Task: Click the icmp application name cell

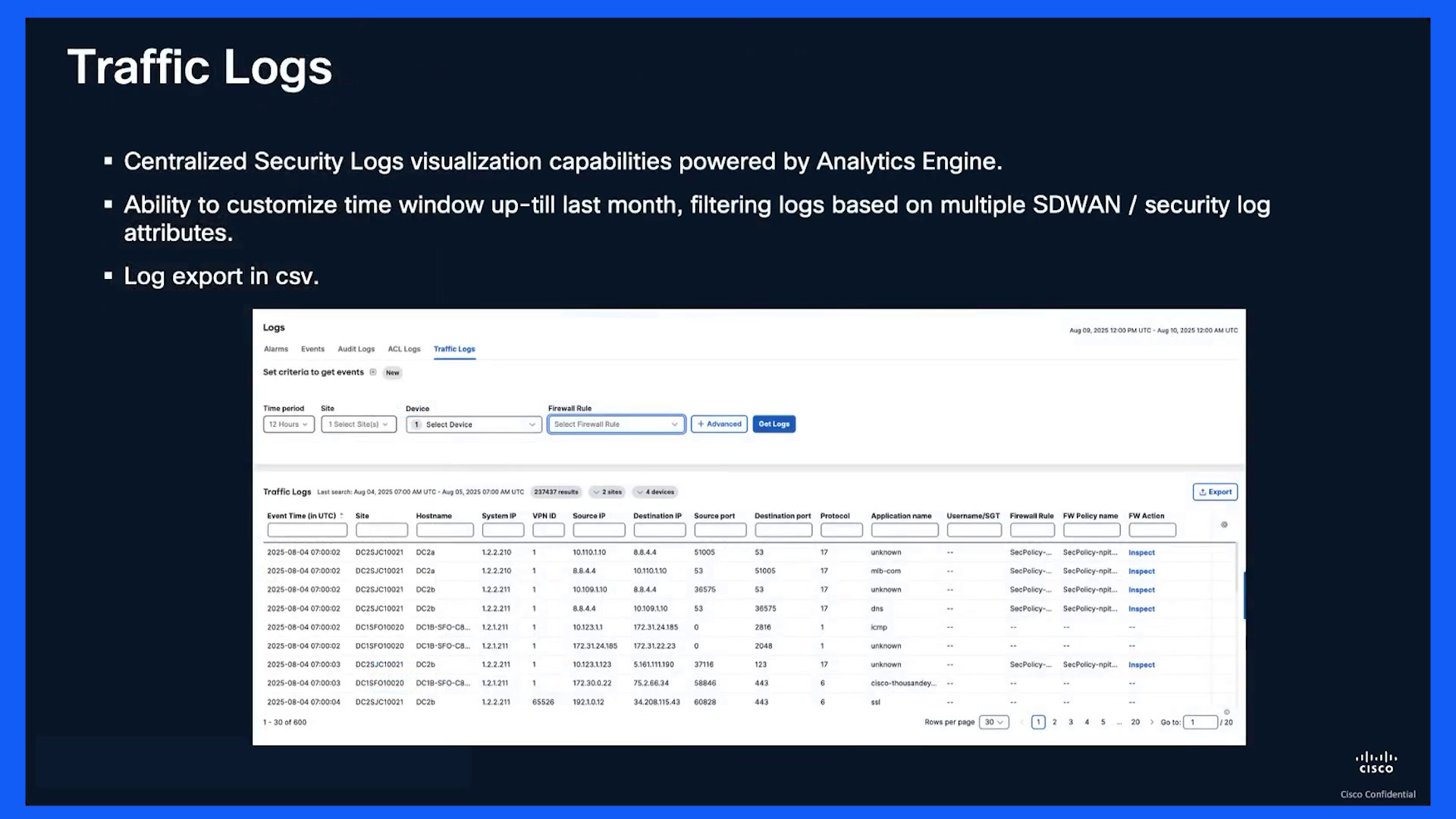Action: [879, 628]
